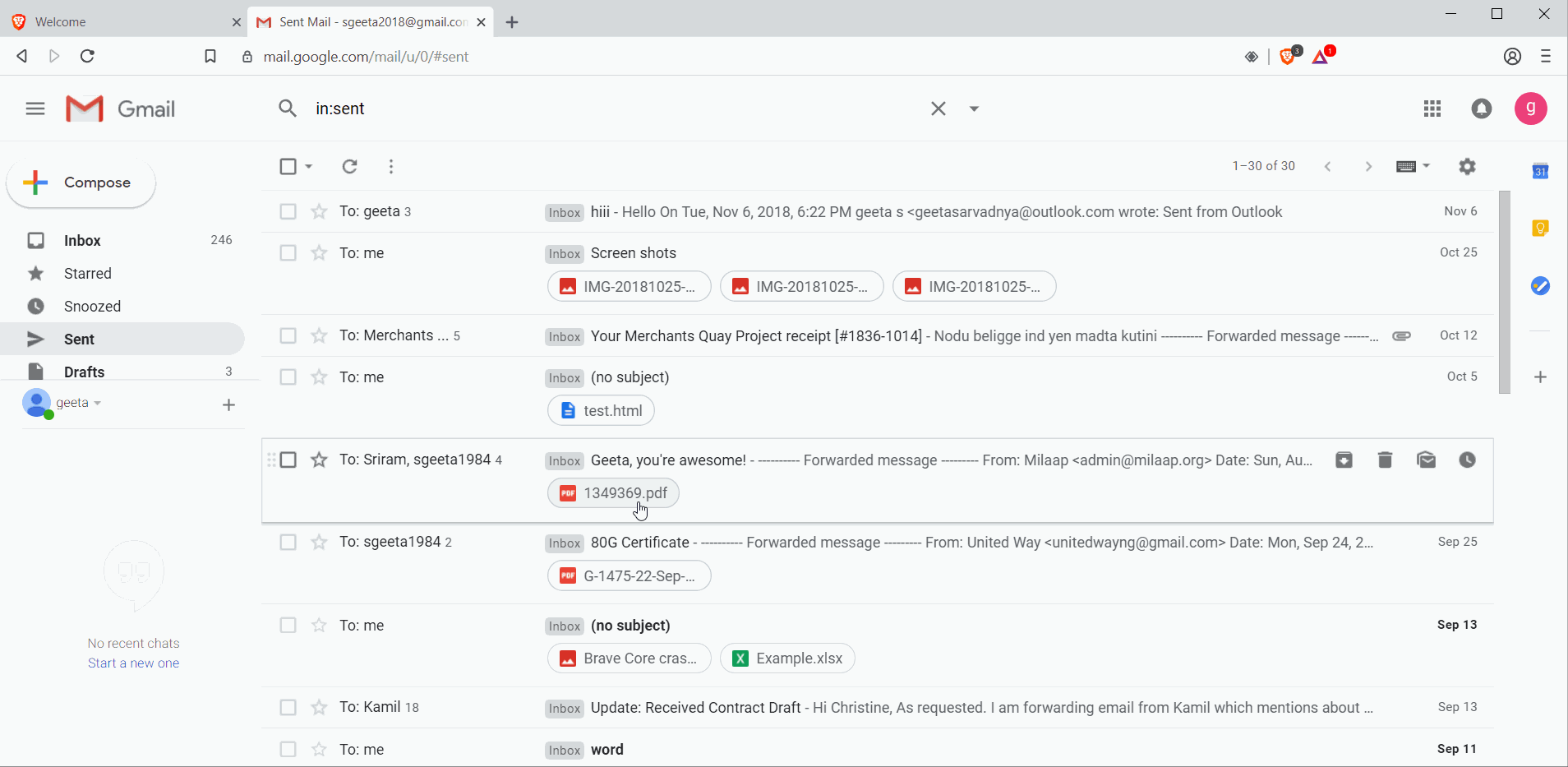Click the Compose button
This screenshot has height=767, width=1568.
pyautogui.click(x=80, y=183)
